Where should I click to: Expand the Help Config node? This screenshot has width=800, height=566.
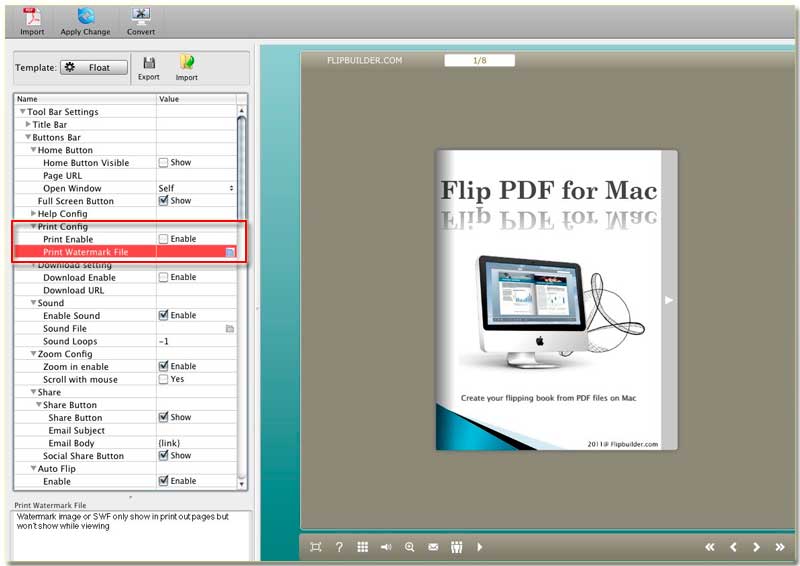tap(33, 213)
